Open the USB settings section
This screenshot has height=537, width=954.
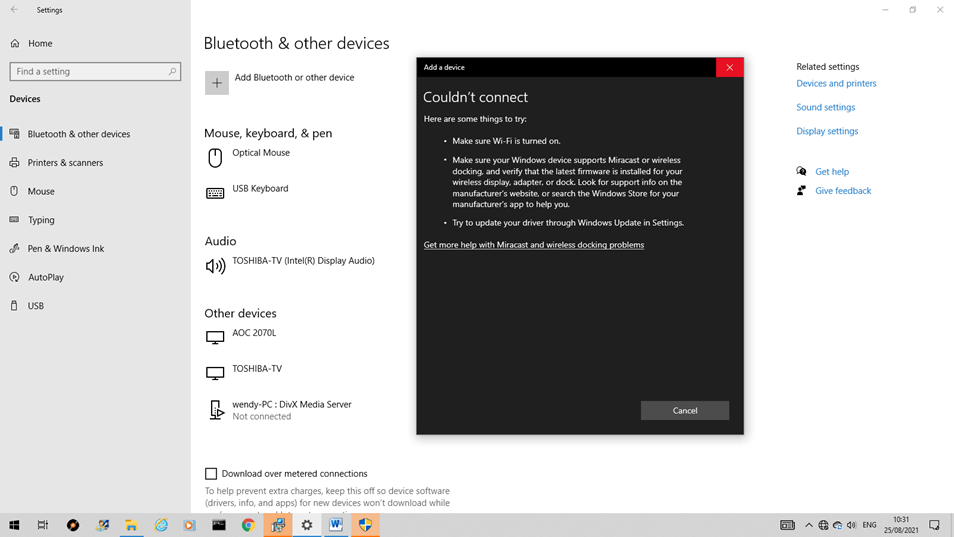click(35, 305)
